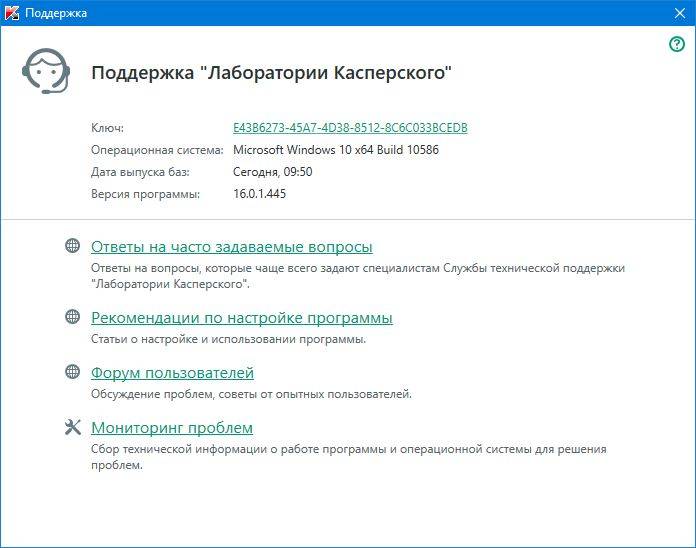This screenshot has width=696, height=548.
Task: Click heading "Поддержка Лаборатории Касперского"
Action: point(271,72)
